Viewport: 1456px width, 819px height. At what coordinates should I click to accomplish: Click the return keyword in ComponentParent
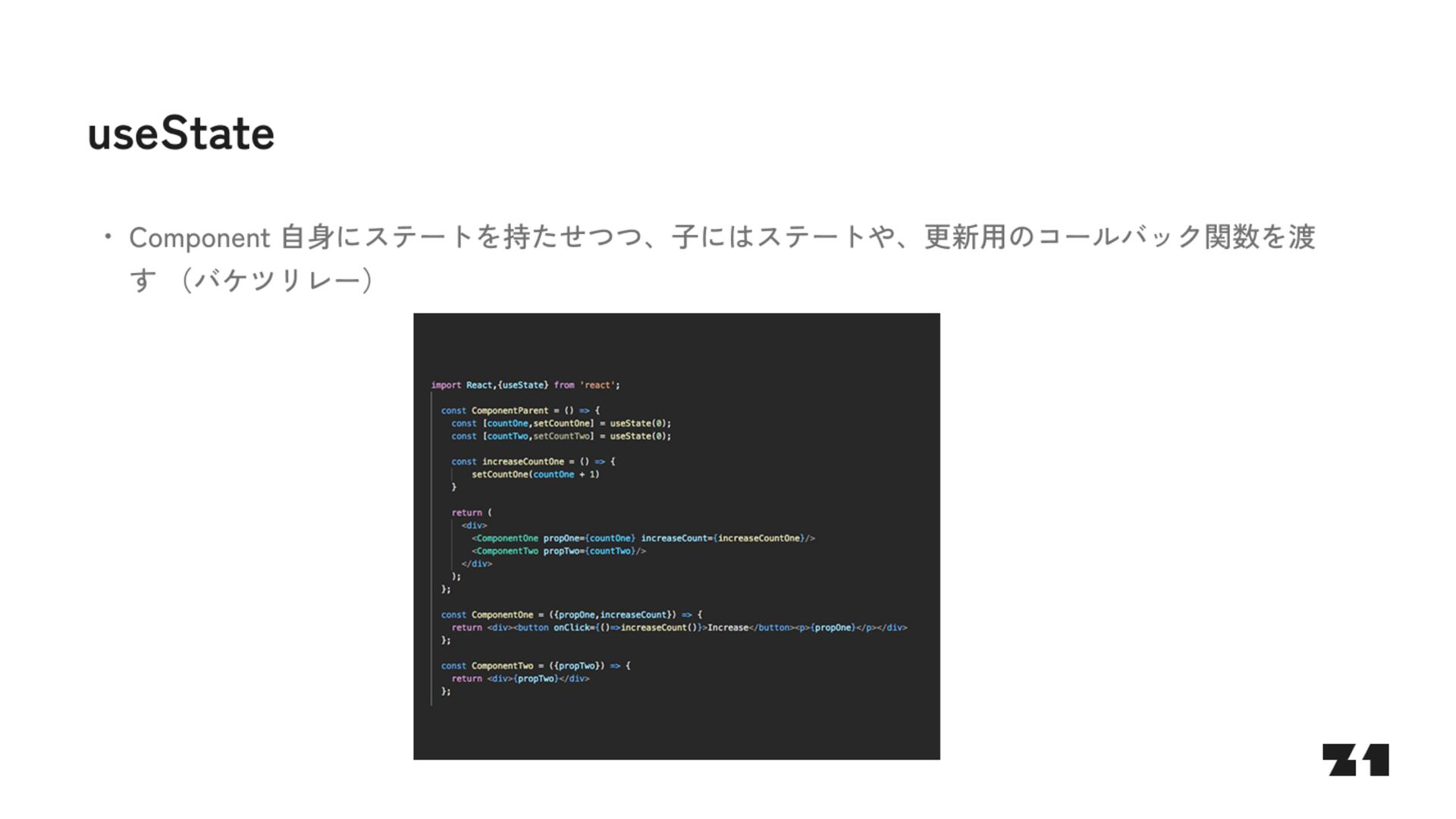(x=466, y=513)
